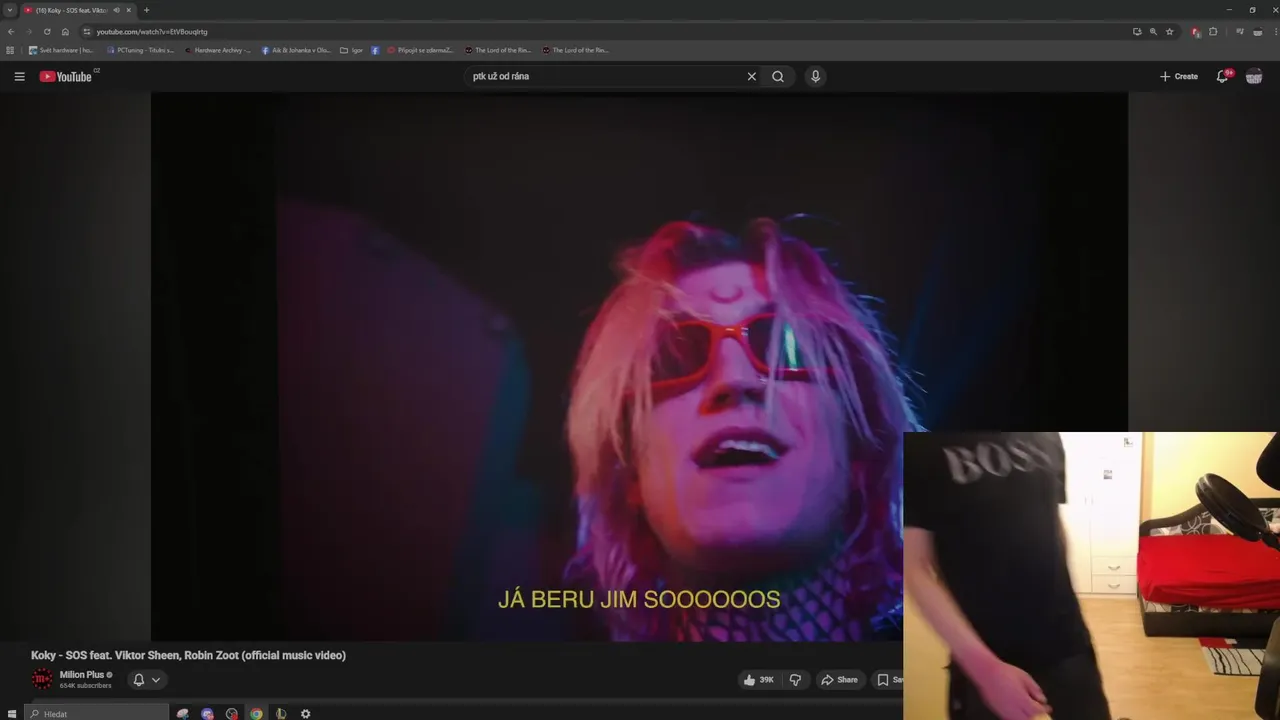The height and width of the screenshot is (720, 1280).
Task: Click the Hledat taskbar search box
Action: click(x=97, y=713)
